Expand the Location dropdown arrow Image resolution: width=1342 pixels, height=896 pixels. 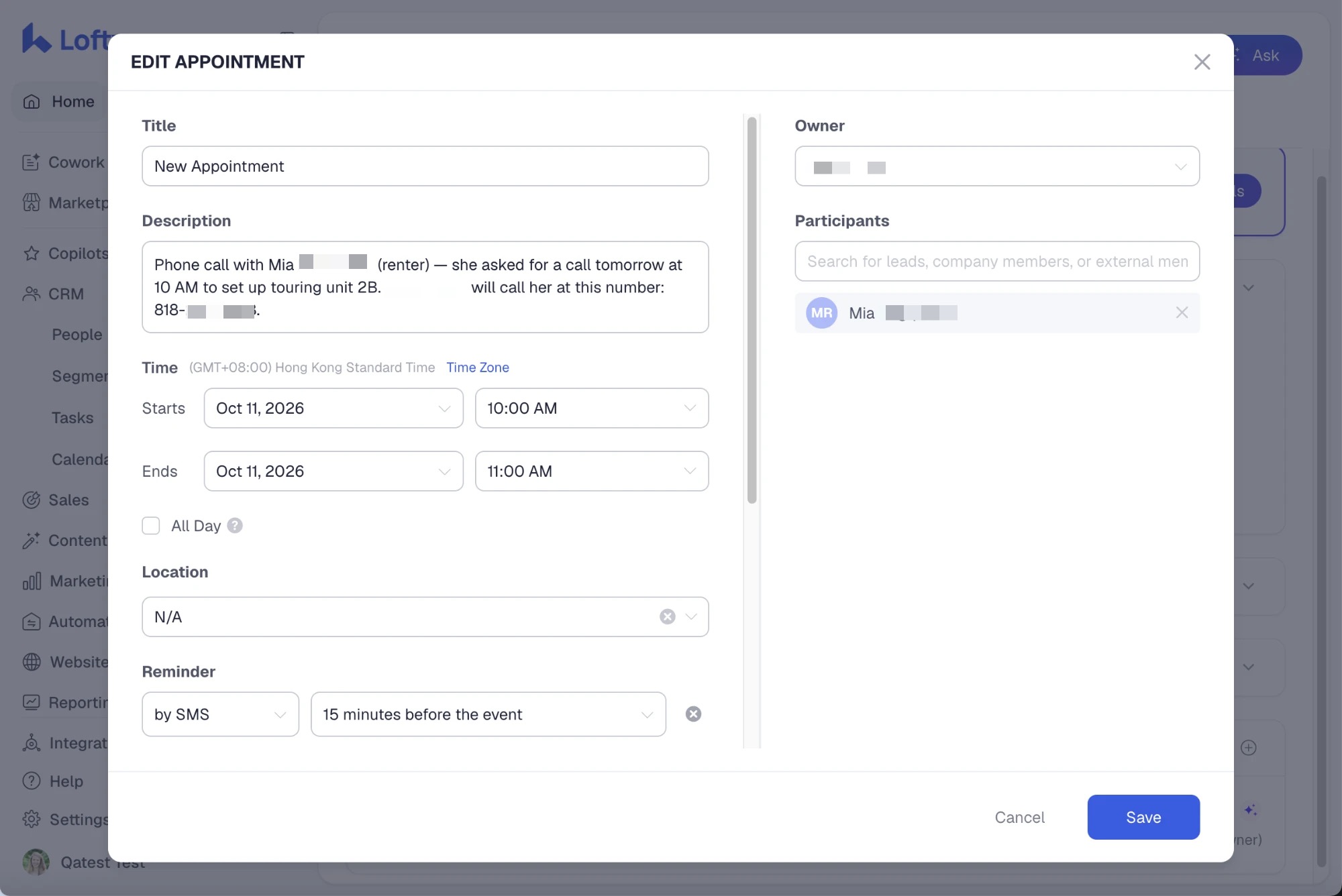click(x=691, y=617)
